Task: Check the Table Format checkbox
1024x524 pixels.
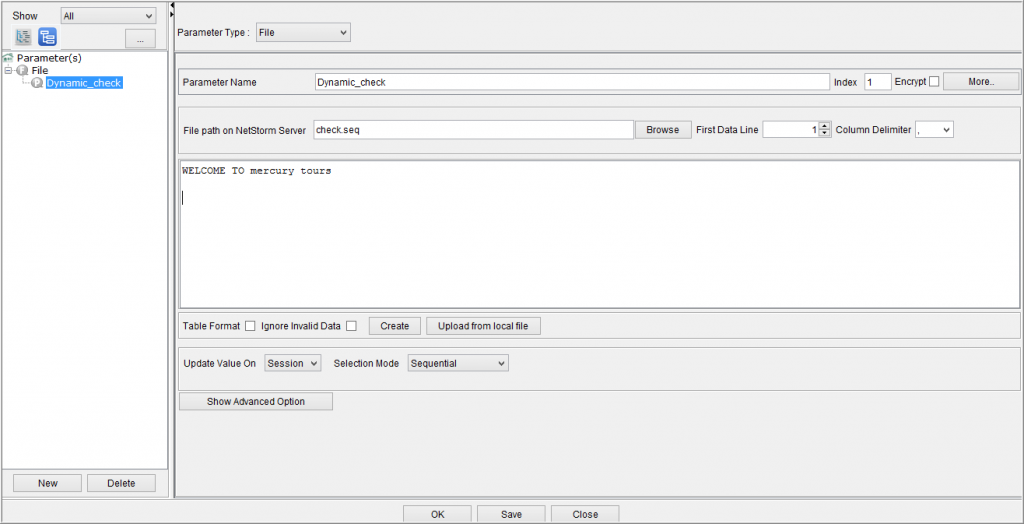Action: pyautogui.click(x=250, y=326)
